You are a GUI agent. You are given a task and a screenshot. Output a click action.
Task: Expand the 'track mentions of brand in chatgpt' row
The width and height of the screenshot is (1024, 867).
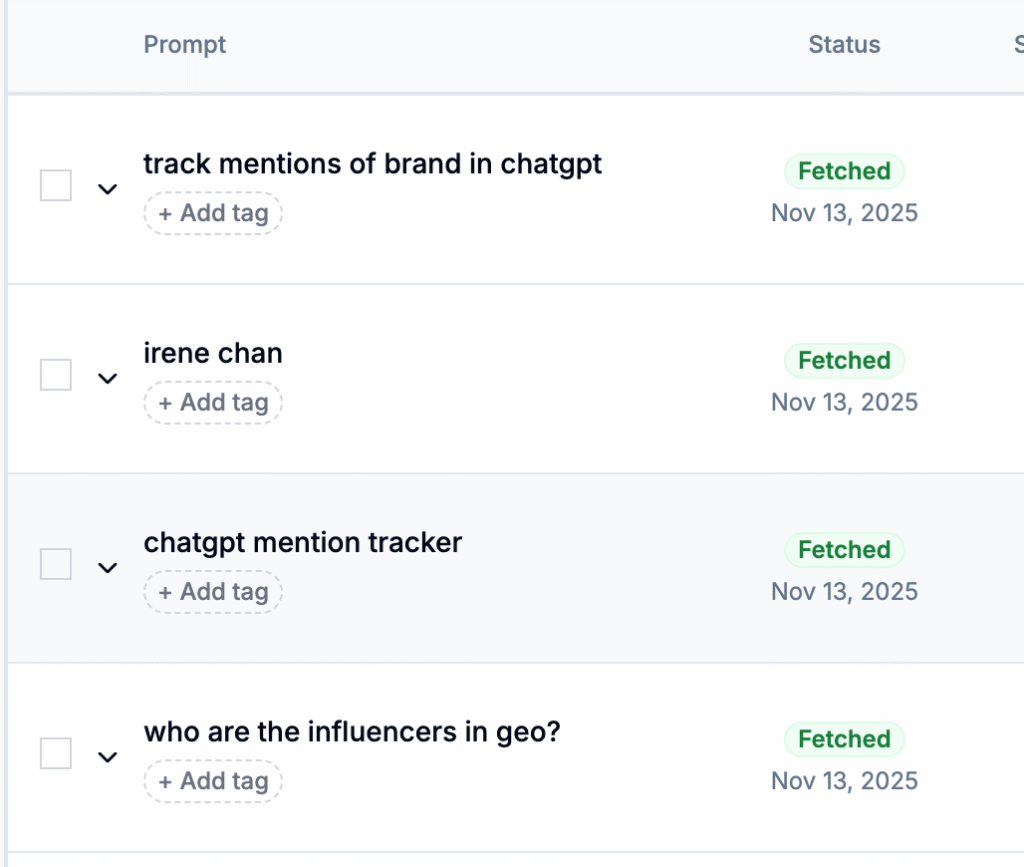(x=107, y=189)
